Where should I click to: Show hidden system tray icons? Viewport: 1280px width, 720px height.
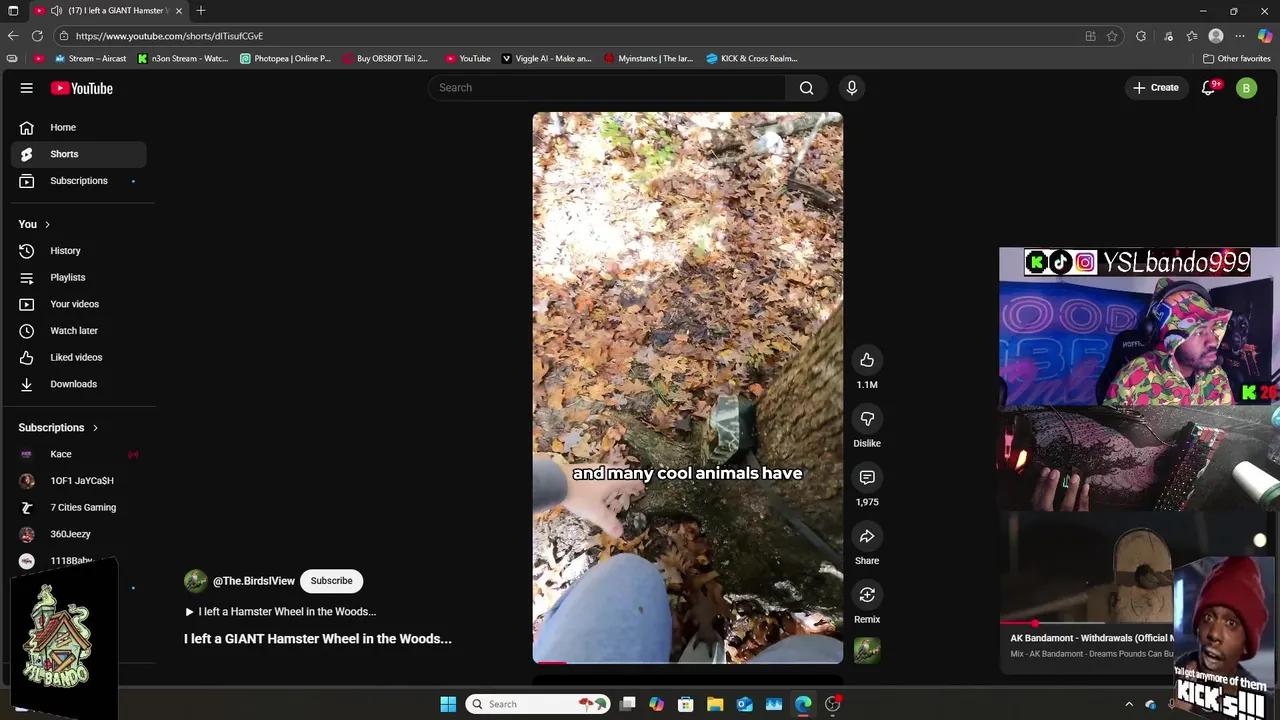tap(1129, 704)
